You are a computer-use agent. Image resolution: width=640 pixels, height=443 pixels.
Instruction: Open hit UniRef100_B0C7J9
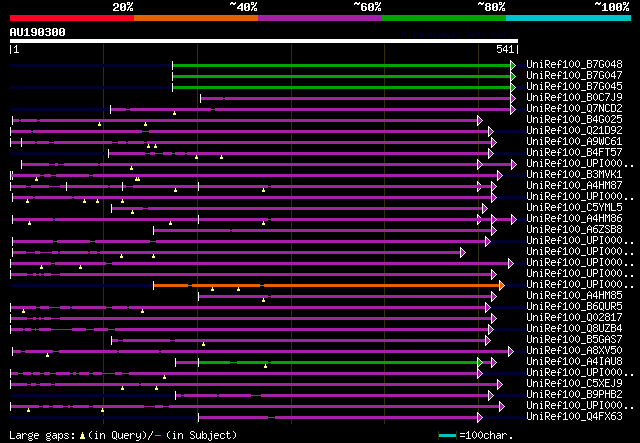coord(574,98)
